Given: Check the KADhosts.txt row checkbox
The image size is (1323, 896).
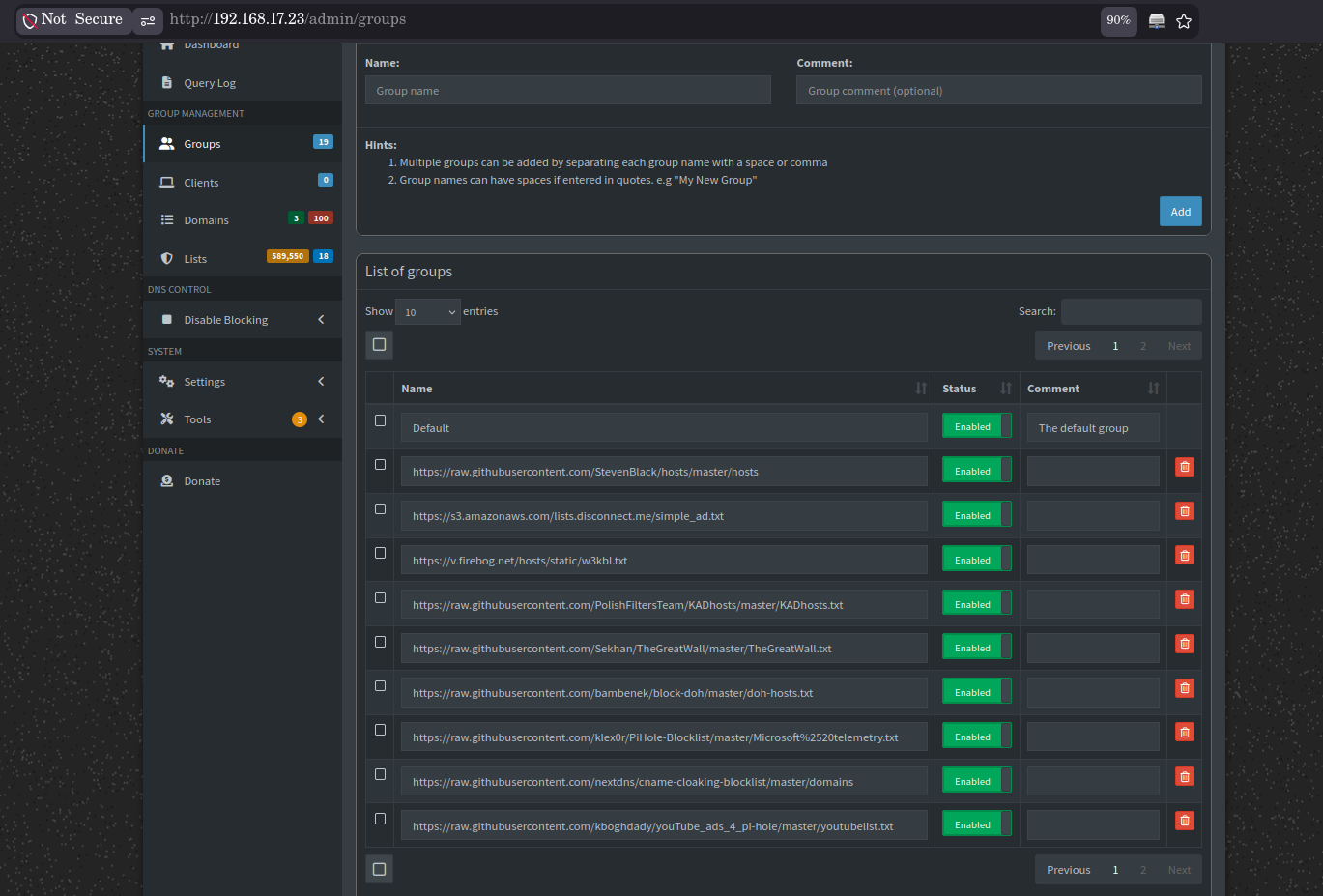Looking at the screenshot, I should coord(380,597).
